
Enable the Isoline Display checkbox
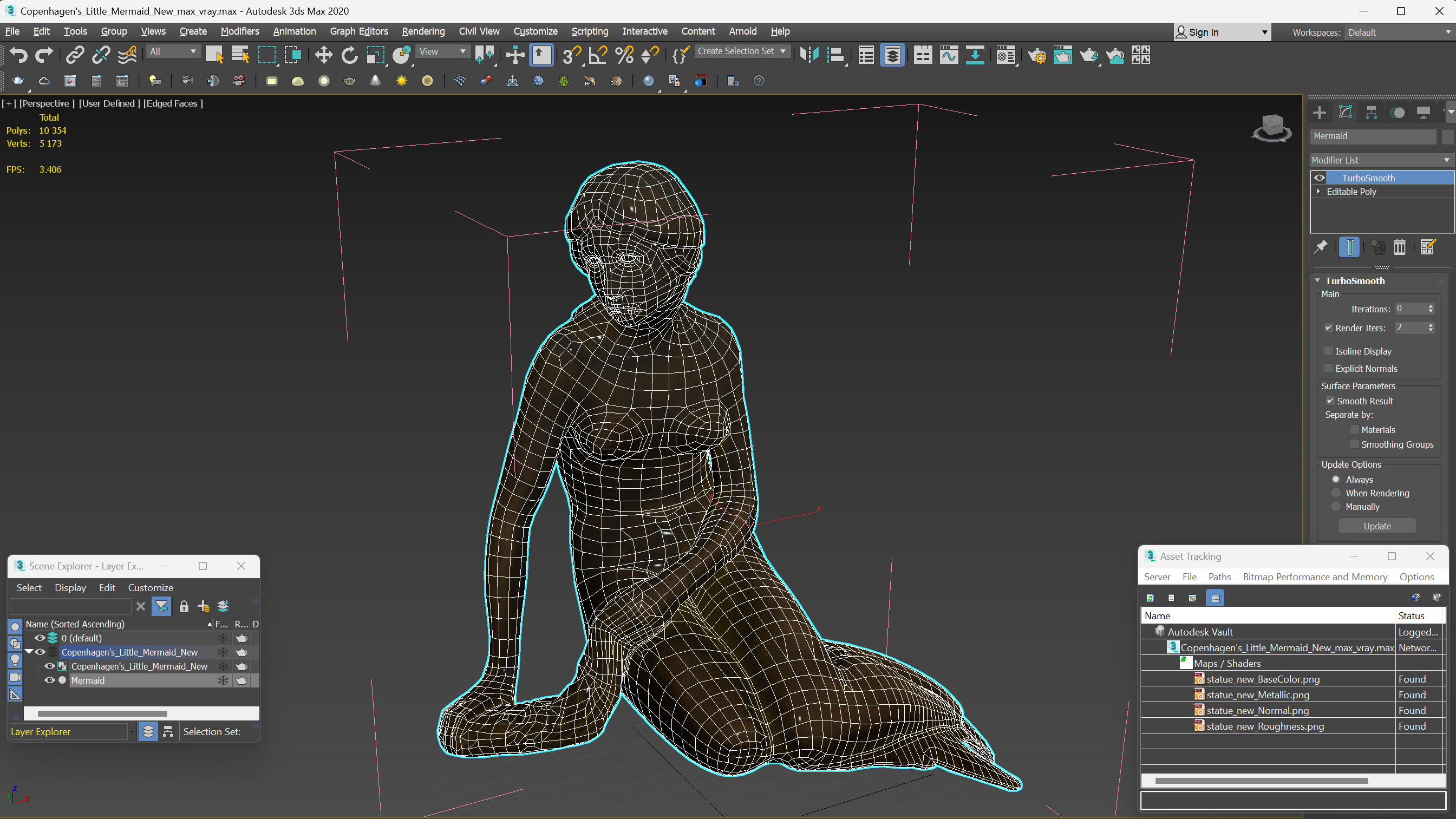pos(1329,351)
